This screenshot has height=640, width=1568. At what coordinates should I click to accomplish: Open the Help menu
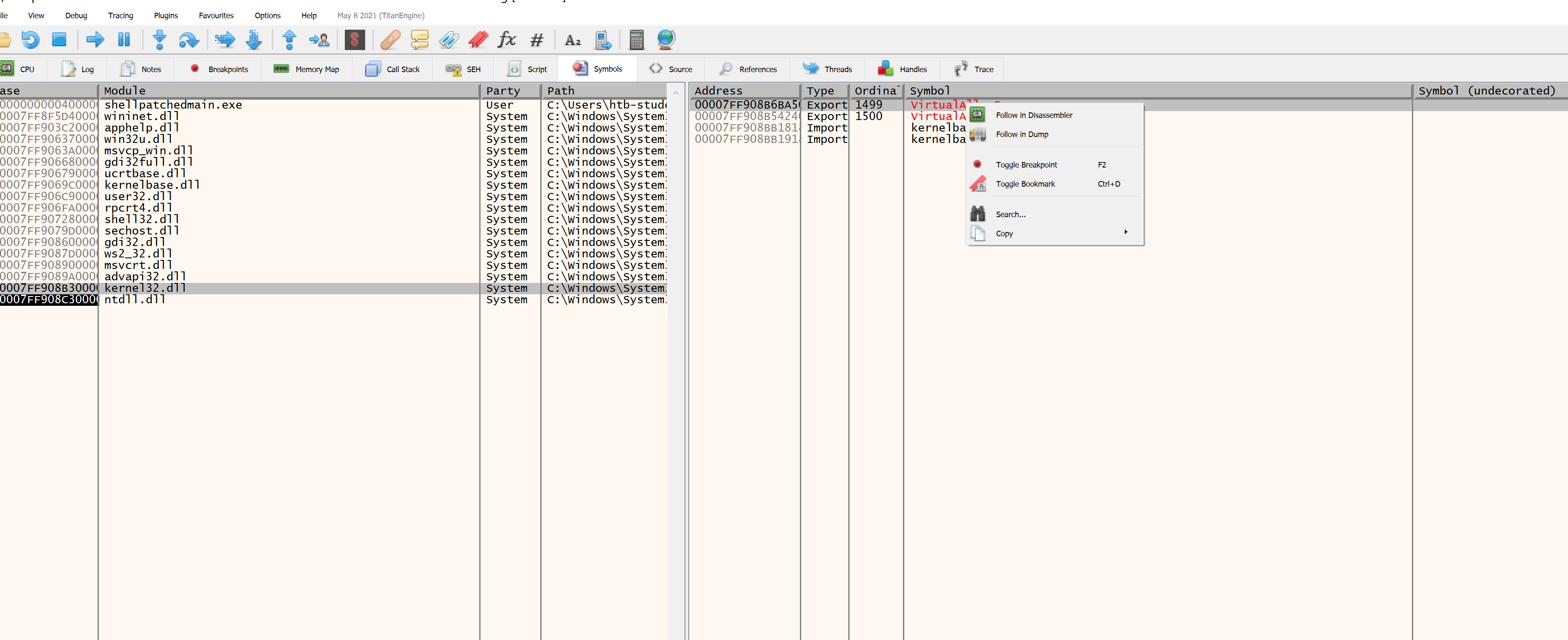pyautogui.click(x=309, y=15)
